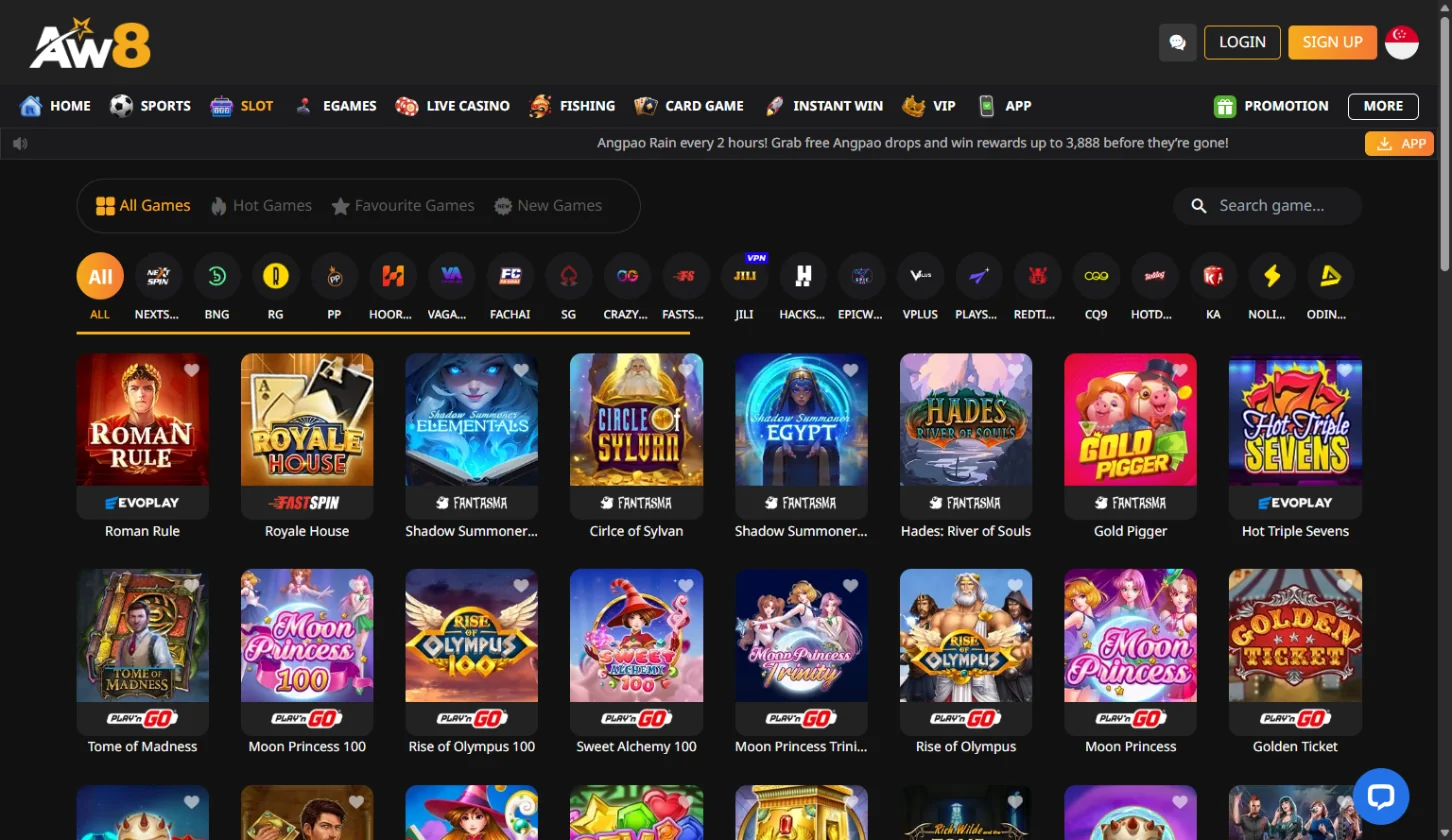Toggle favourite heart on Circle of Sylvan

point(686,370)
